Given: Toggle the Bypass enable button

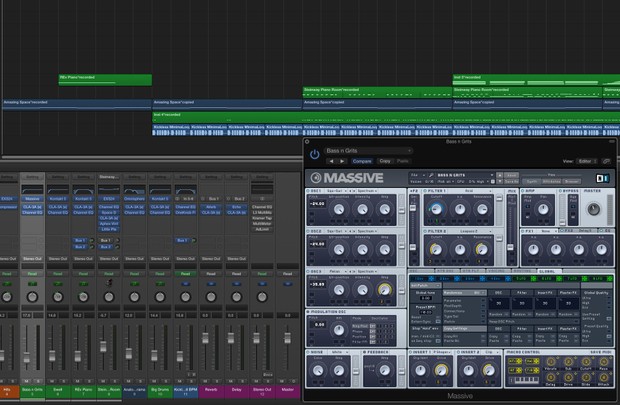Looking at the screenshot, I should pos(560,191).
